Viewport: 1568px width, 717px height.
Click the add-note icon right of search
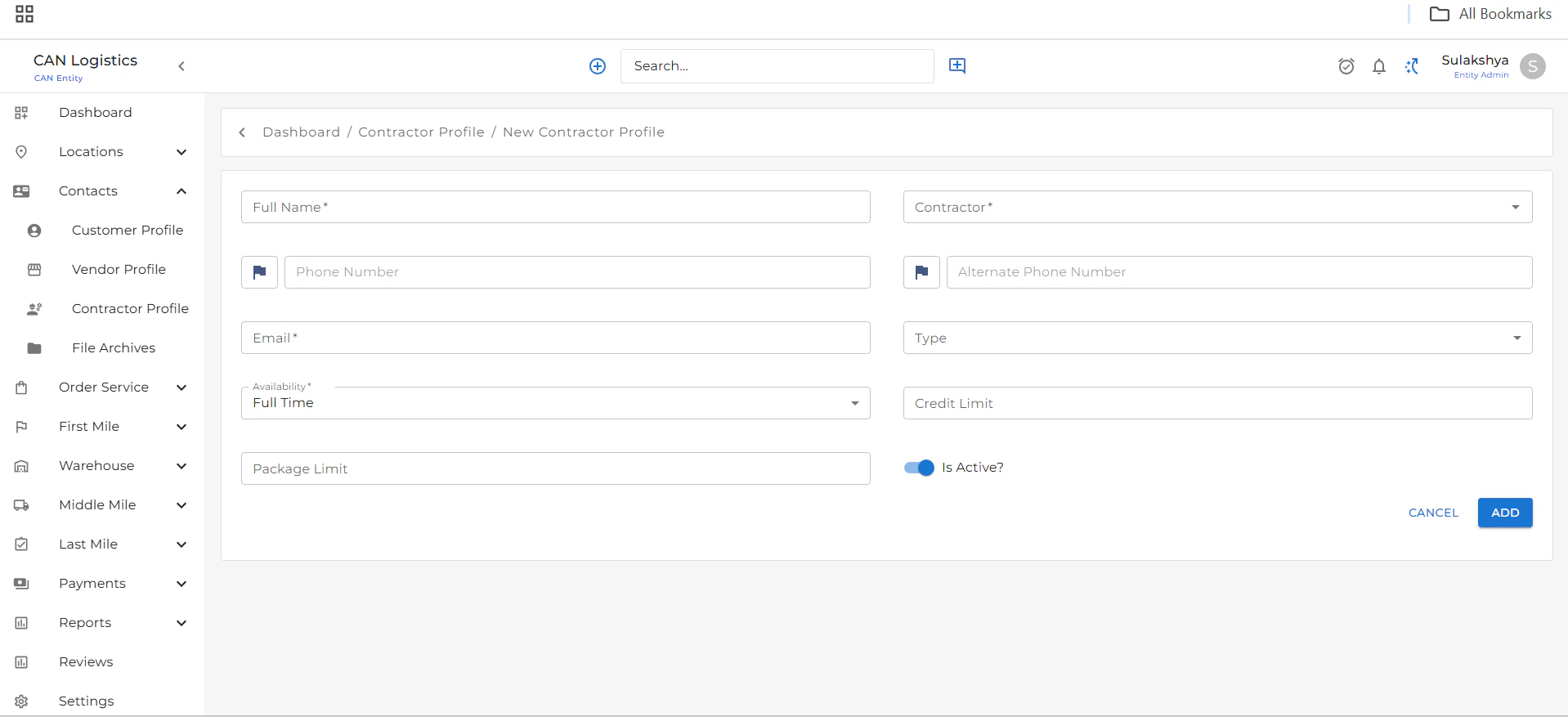click(x=957, y=65)
